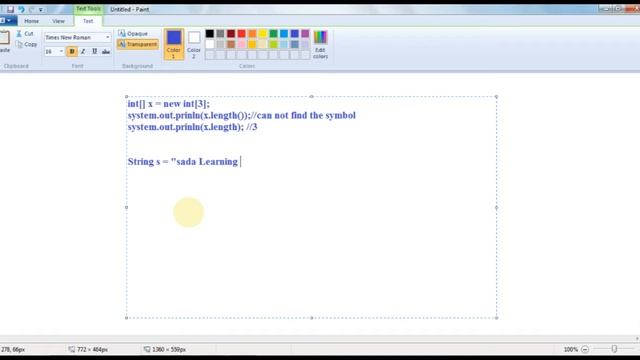Click the line ending with '//3'

192,127
